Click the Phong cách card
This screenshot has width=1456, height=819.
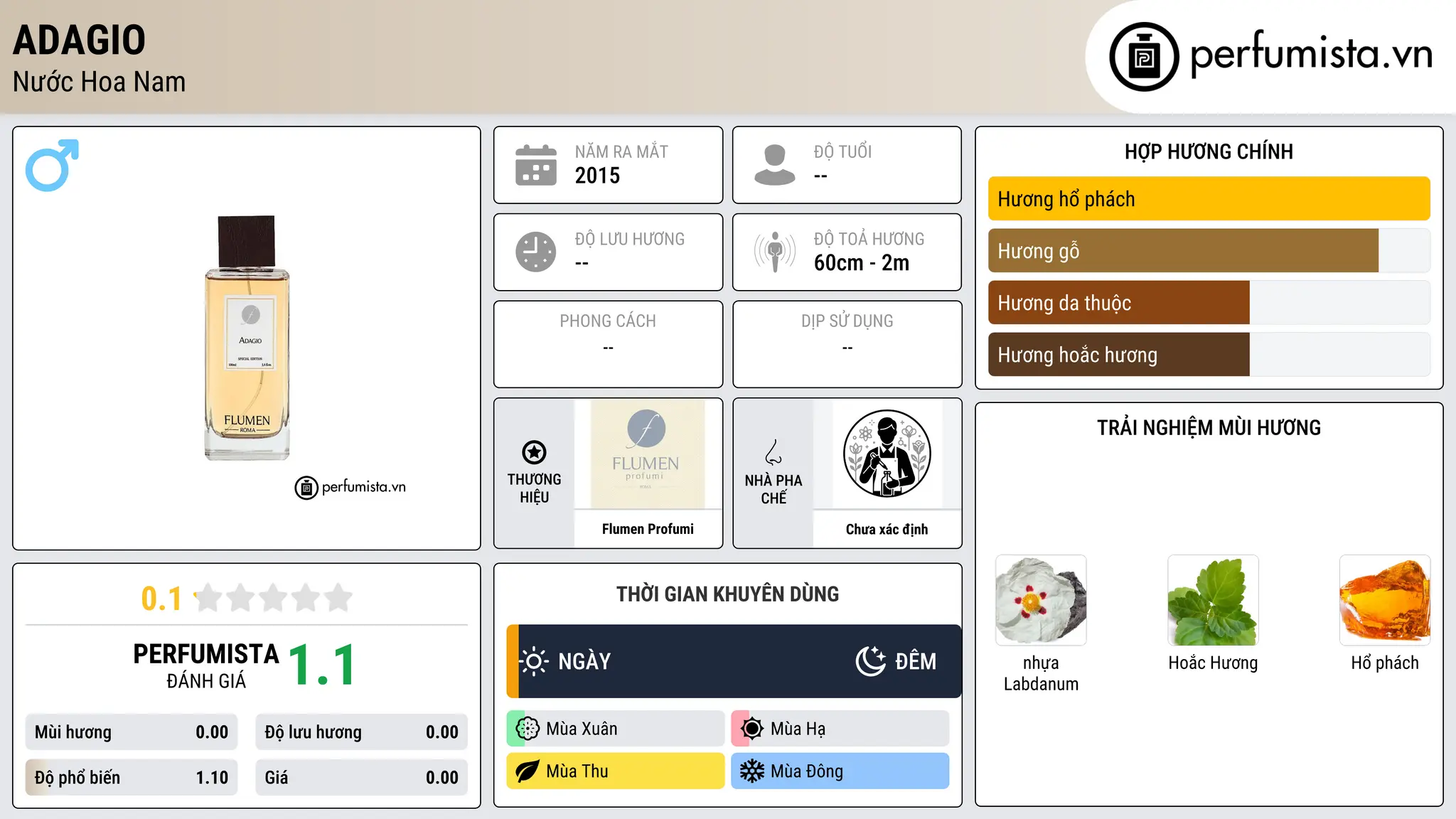coord(609,344)
